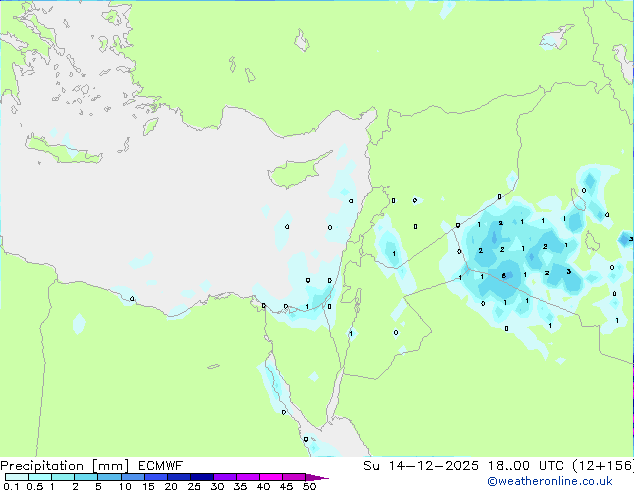Viewport: 634px width, 490px height.
Task: Click the 5–10 mm legend color swatch
Action: coord(109,477)
